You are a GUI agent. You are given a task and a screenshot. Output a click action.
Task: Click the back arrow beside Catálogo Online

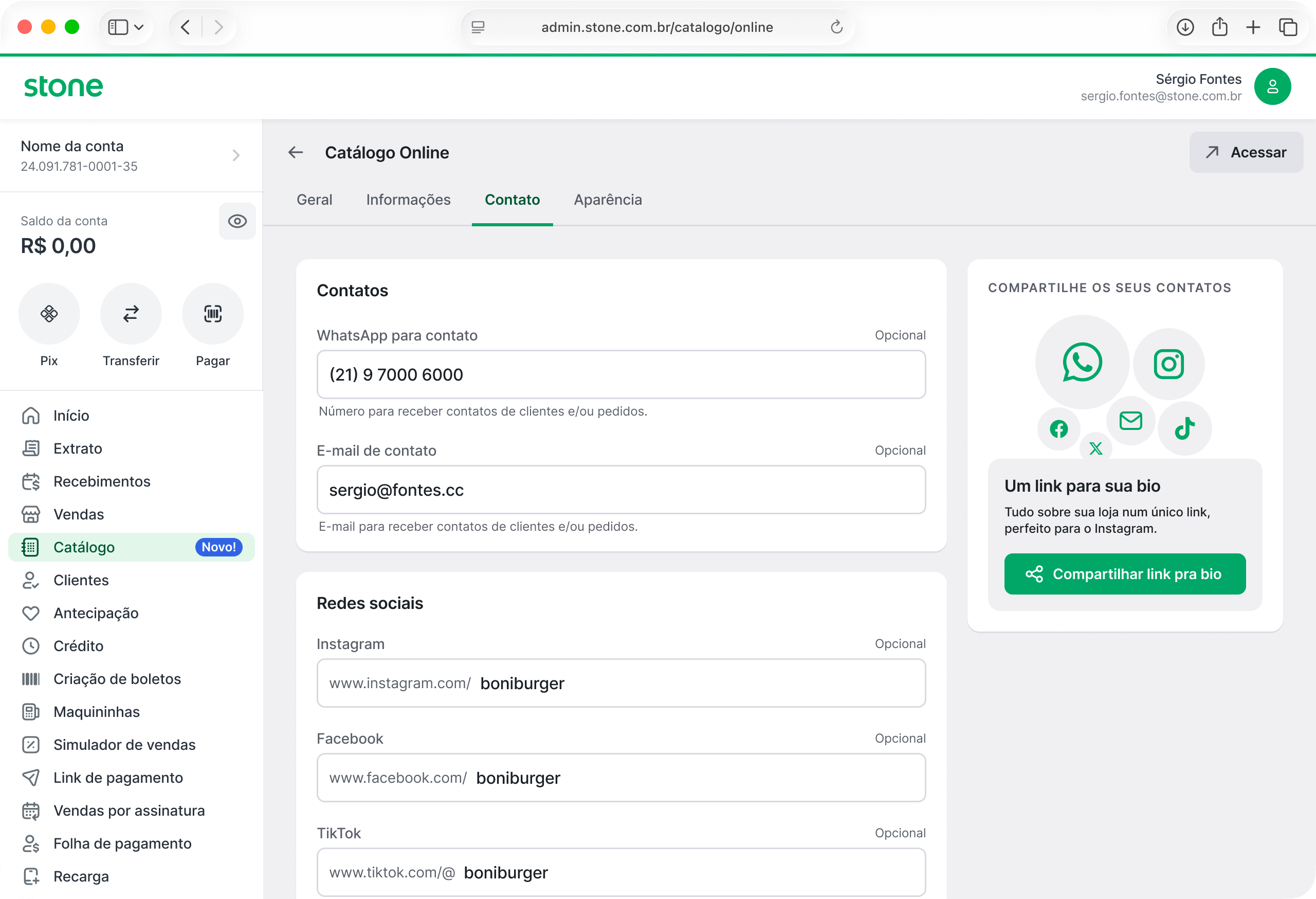click(296, 152)
